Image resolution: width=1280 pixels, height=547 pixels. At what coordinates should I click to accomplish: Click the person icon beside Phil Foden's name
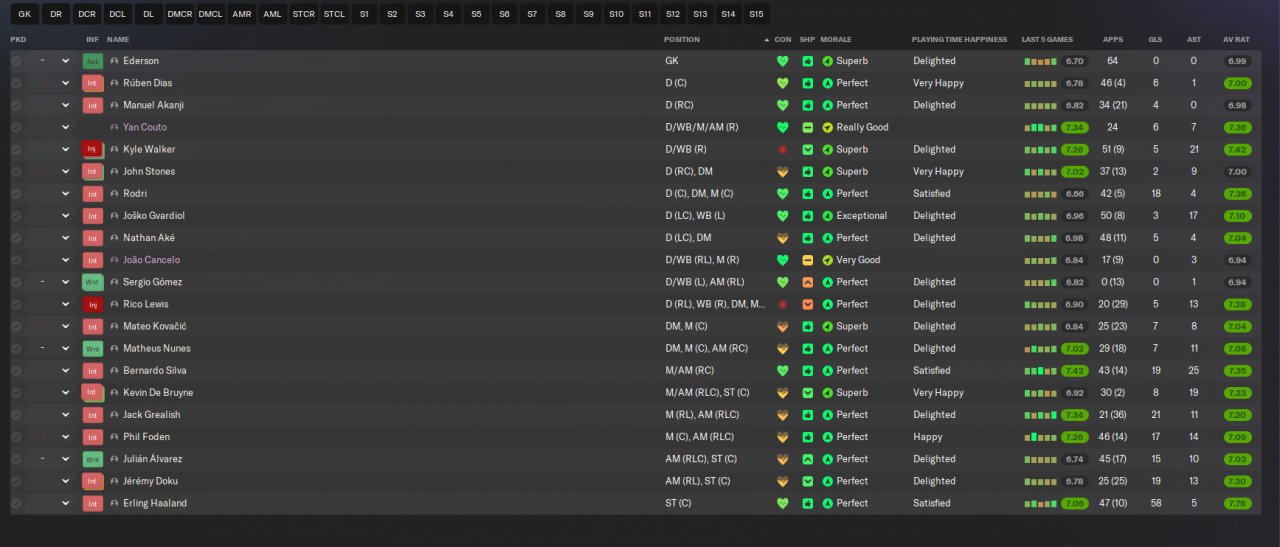click(114, 437)
